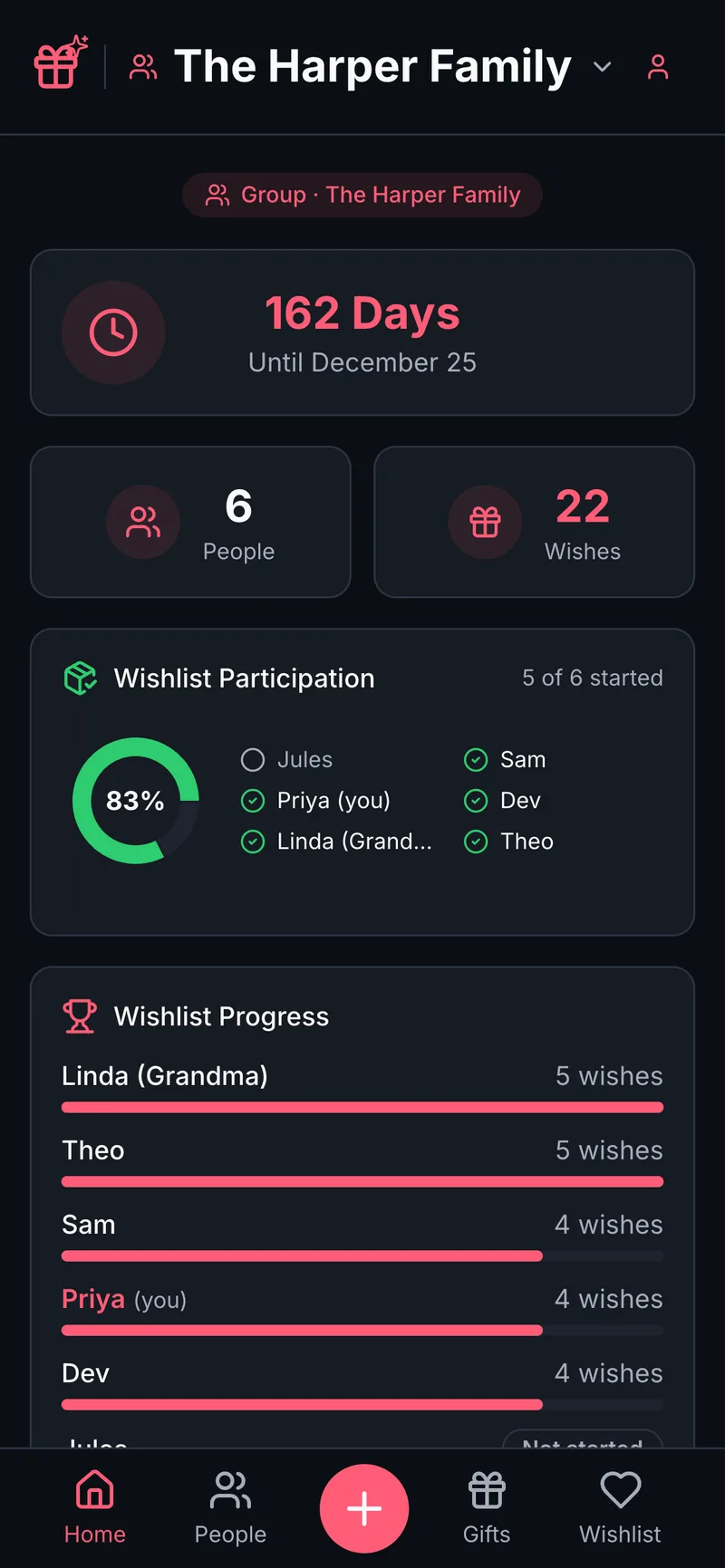Open the user profile icon
Viewport: 725px width, 1568px height.
(x=658, y=67)
